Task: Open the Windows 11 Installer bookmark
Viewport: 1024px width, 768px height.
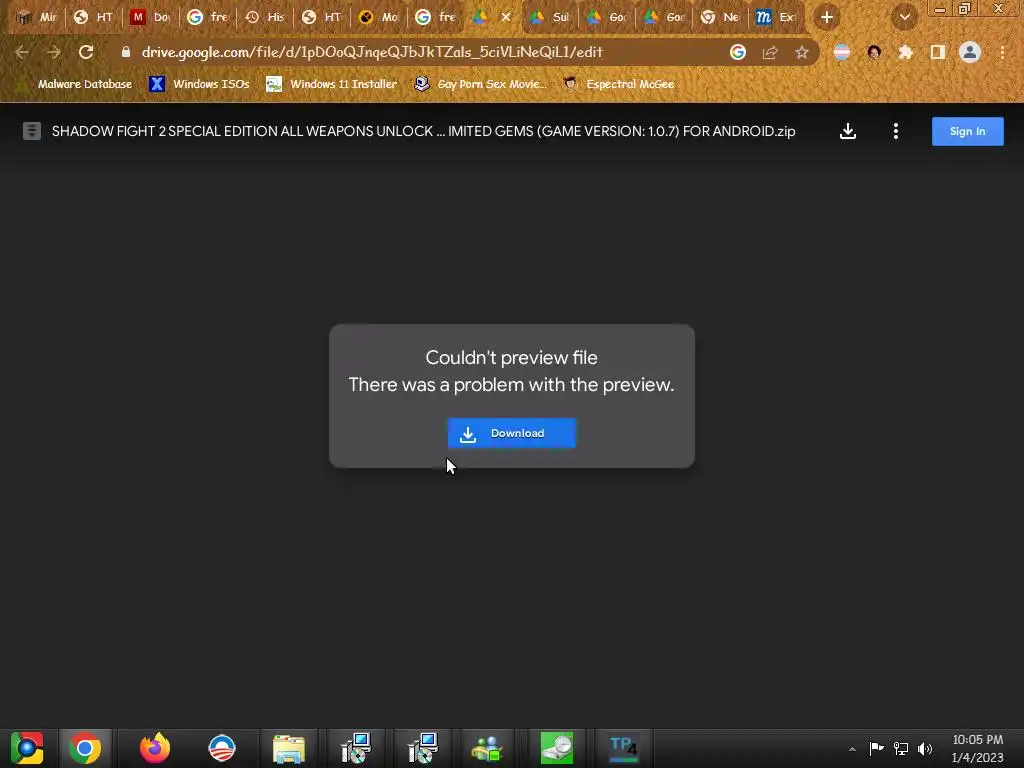Action: pyautogui.click(x=332, y=84)
